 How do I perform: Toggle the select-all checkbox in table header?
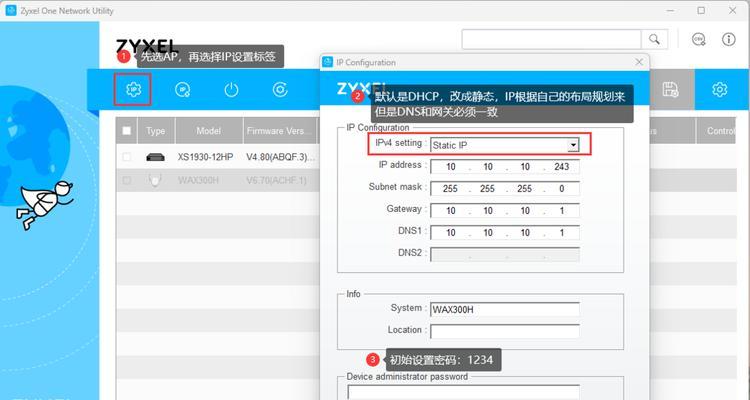pos(127,131)
